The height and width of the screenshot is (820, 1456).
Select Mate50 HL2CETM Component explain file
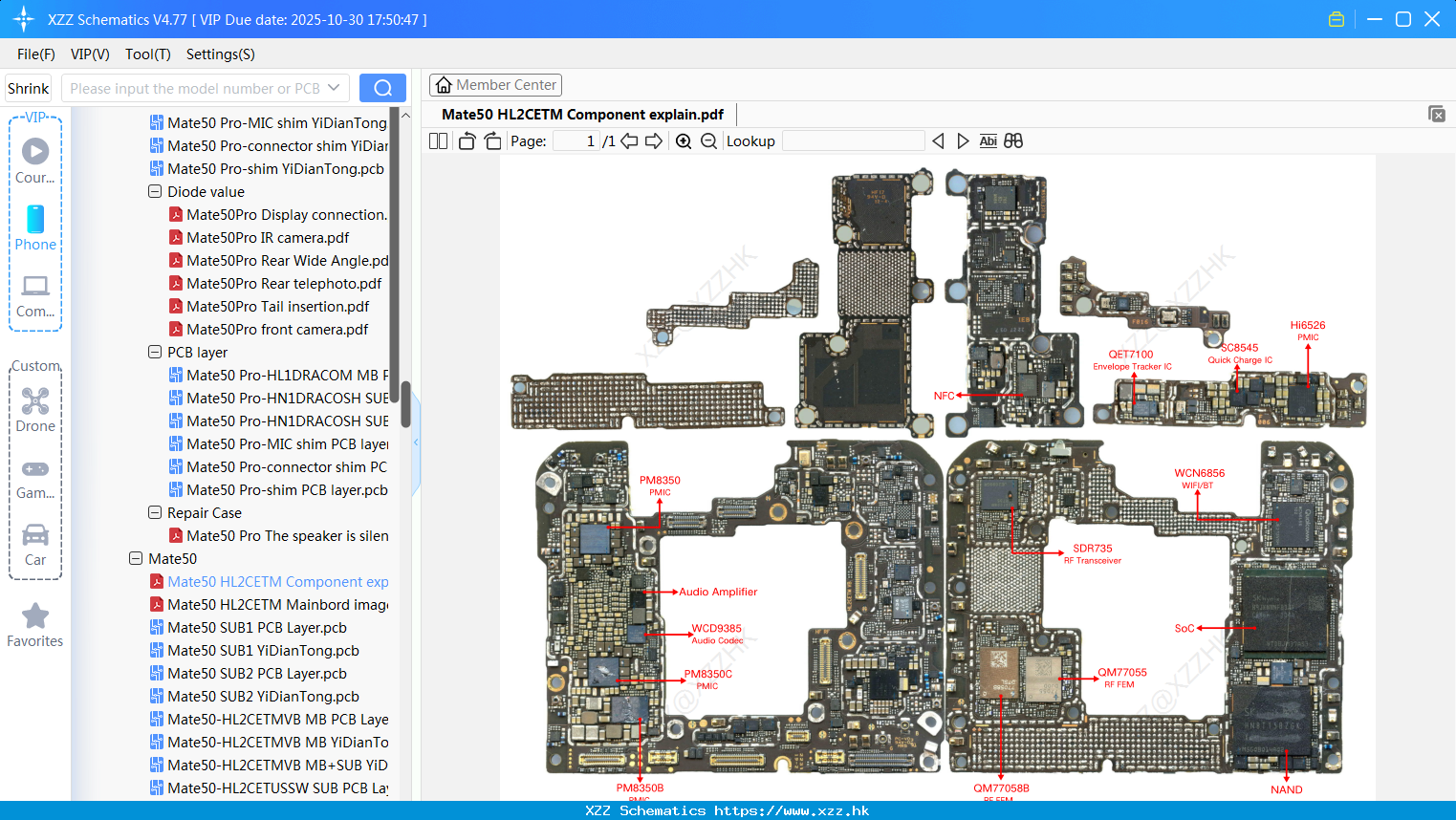[x=269, y=581]
